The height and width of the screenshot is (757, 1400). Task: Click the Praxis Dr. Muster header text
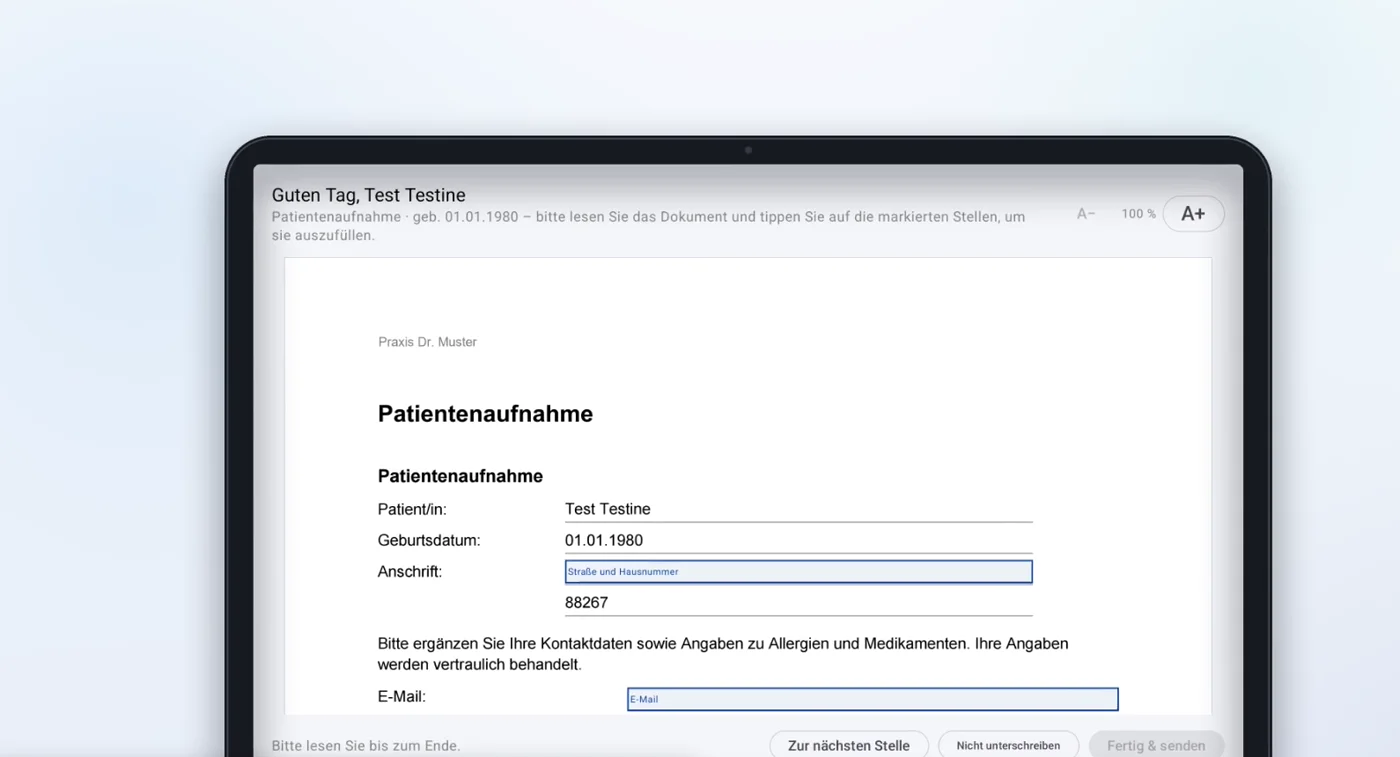[x=427, y=342]
